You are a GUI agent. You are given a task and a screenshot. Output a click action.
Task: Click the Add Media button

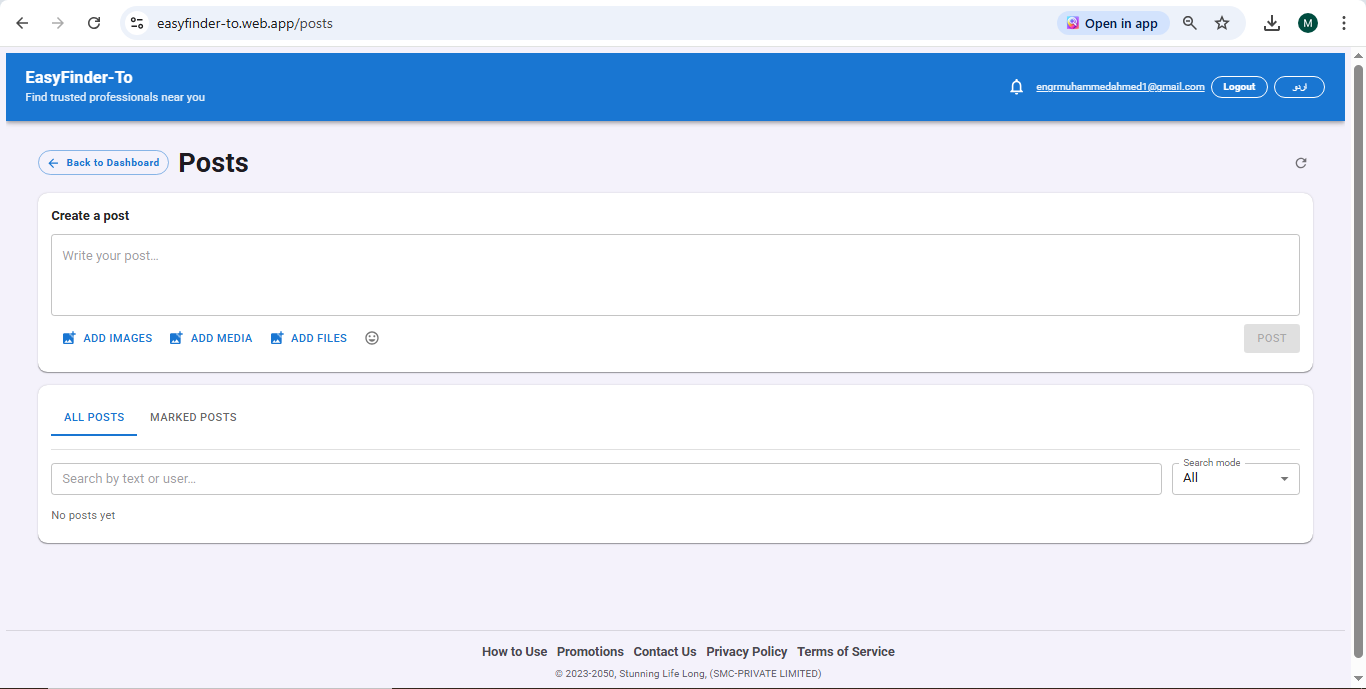210,338
